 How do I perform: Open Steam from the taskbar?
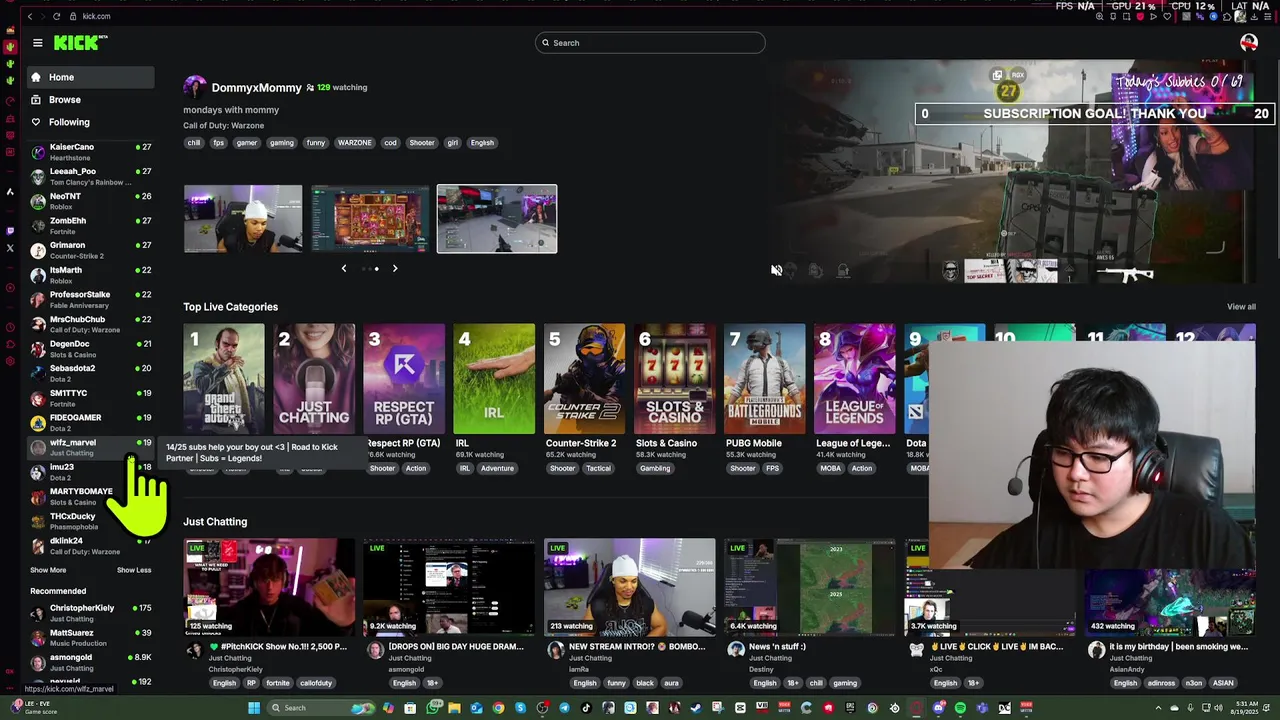[x=696, y=708]
